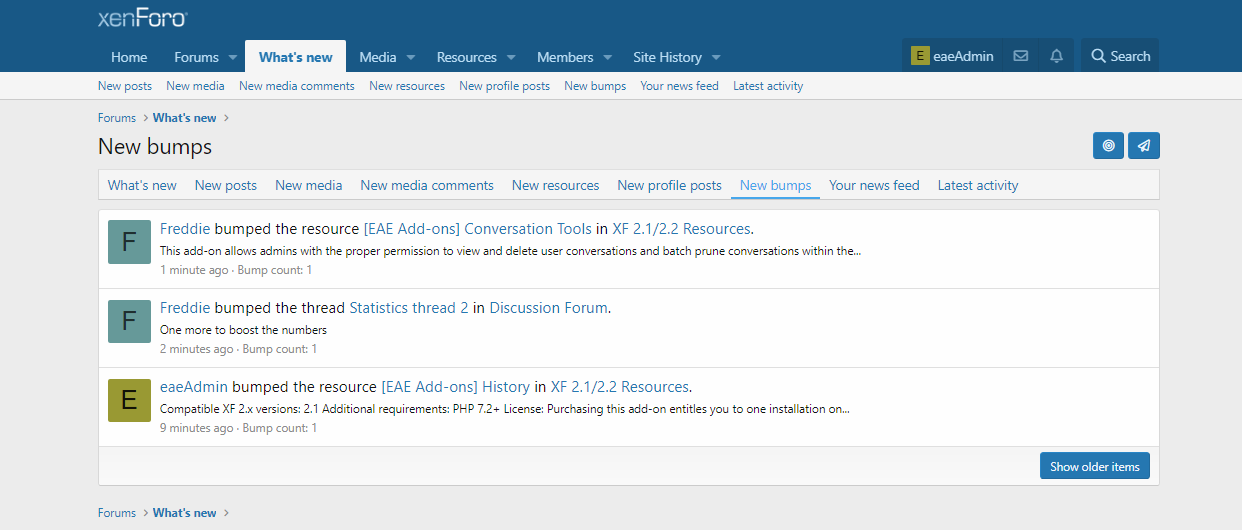The height and width of the screenshot is (530, 1242).
Task: Switch to the Latest activity tab
Action: (x=977, y=185)
